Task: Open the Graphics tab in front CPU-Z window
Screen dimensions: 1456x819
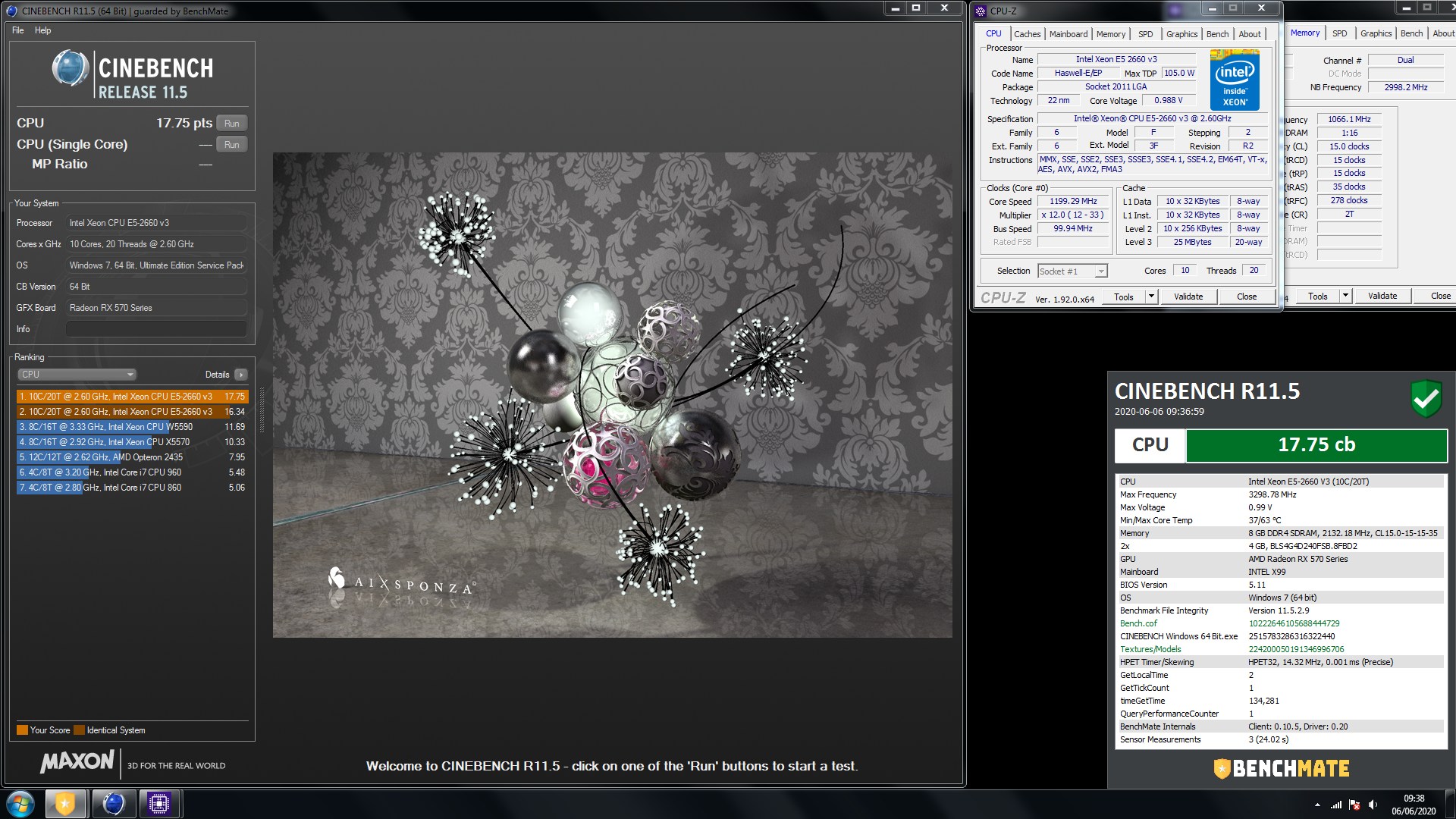Action: (1181, 34)
